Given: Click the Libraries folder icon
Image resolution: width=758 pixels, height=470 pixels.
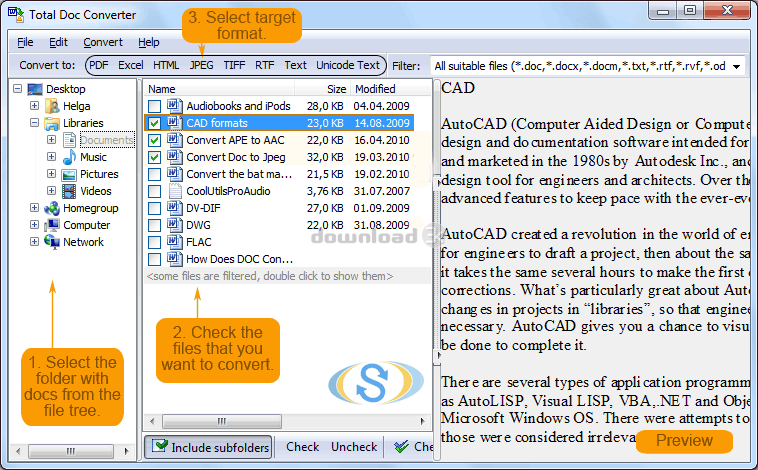Looking at the screenshot, I should click(x=52, y=123).
